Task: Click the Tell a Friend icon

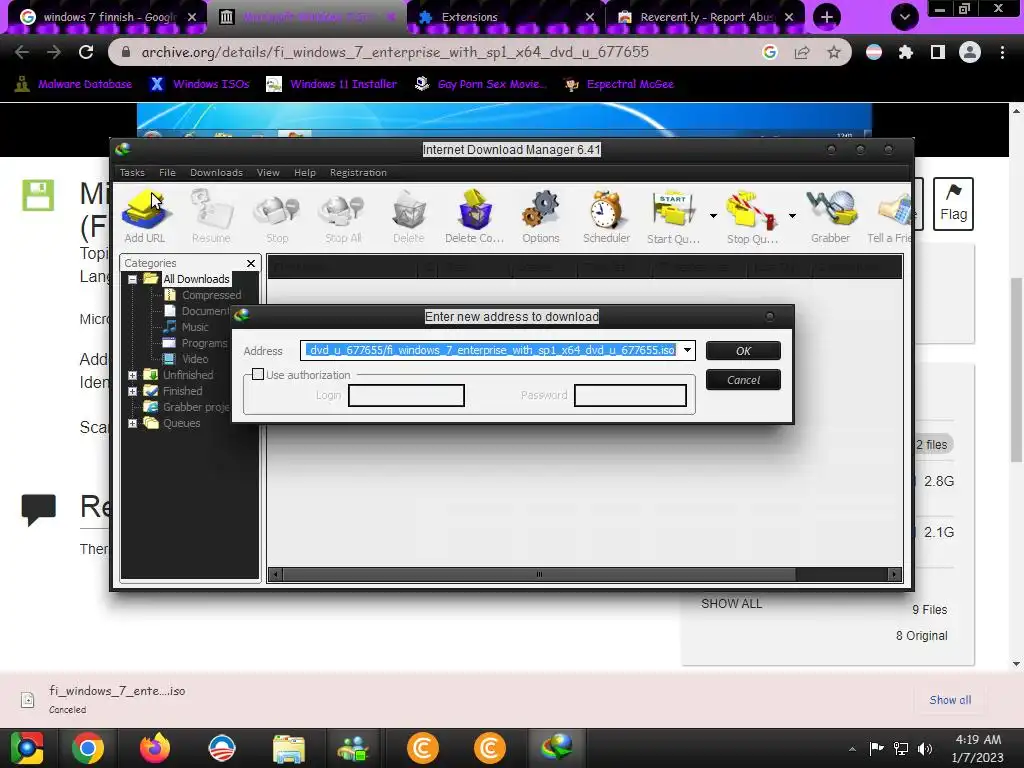Action: tap(889, 217)
